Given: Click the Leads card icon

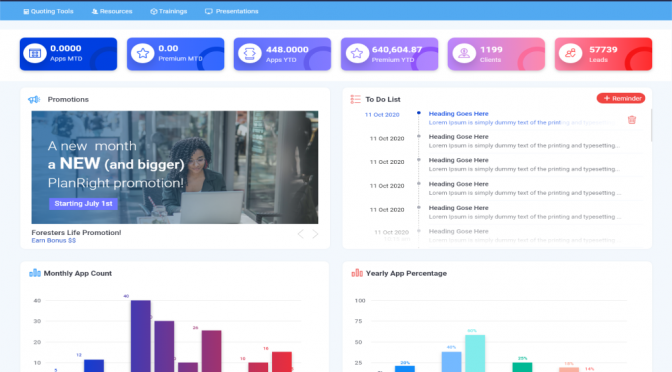Looking at the screenshot, I should 570,54.
